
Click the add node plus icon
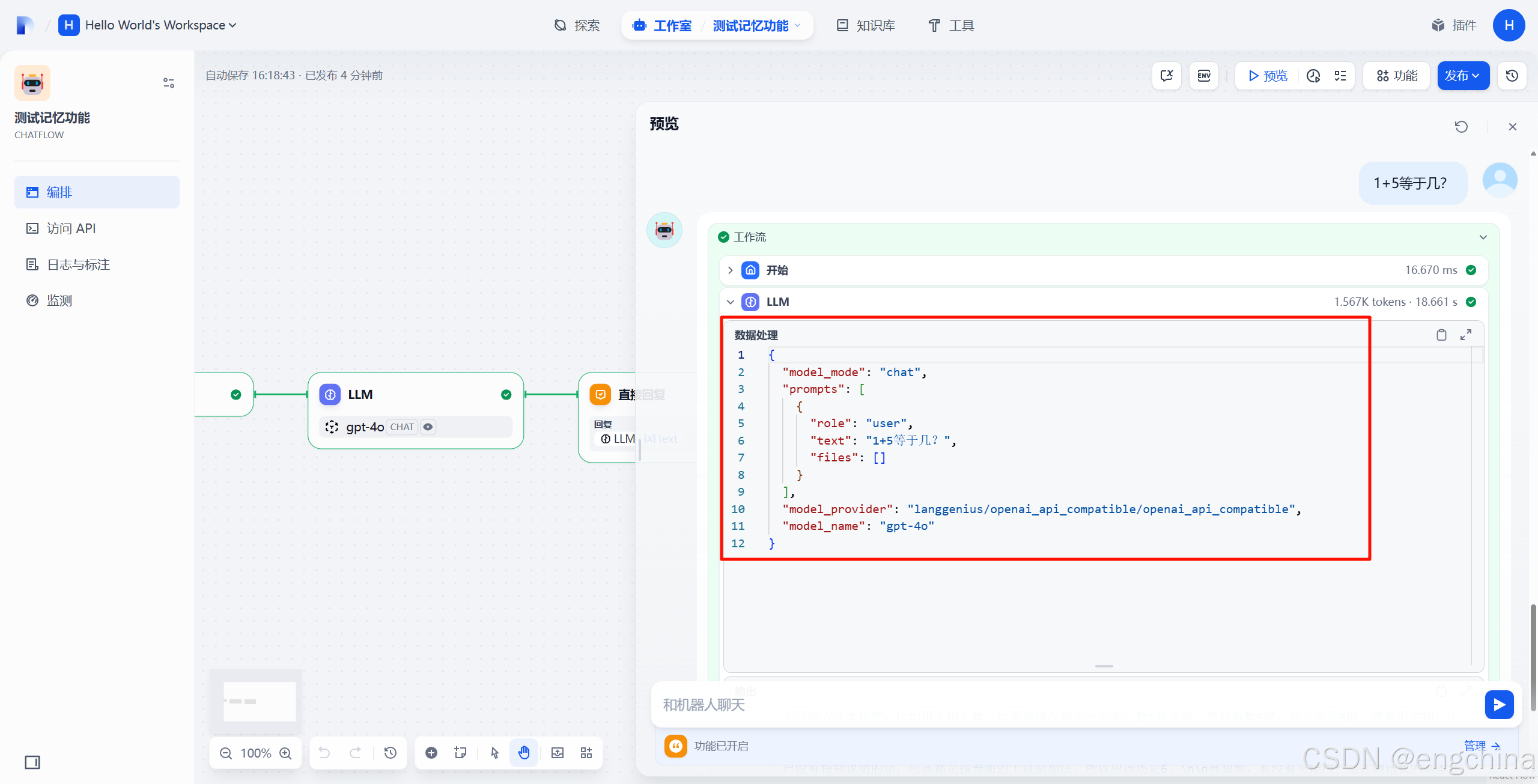[431, 753]
